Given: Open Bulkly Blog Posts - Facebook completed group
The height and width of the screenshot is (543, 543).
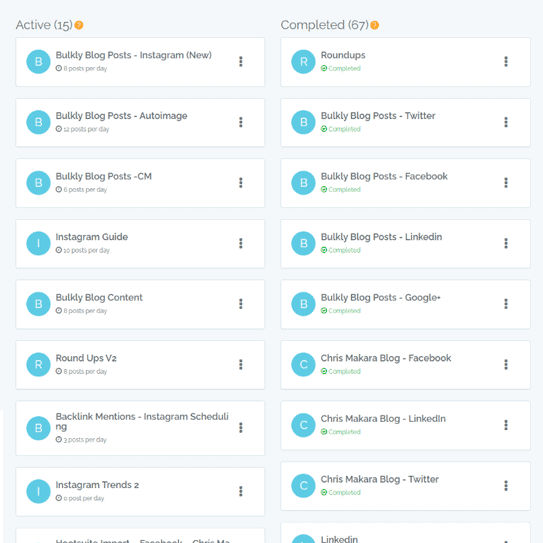Looking at the screenshot, I should (x=384, y=177).
